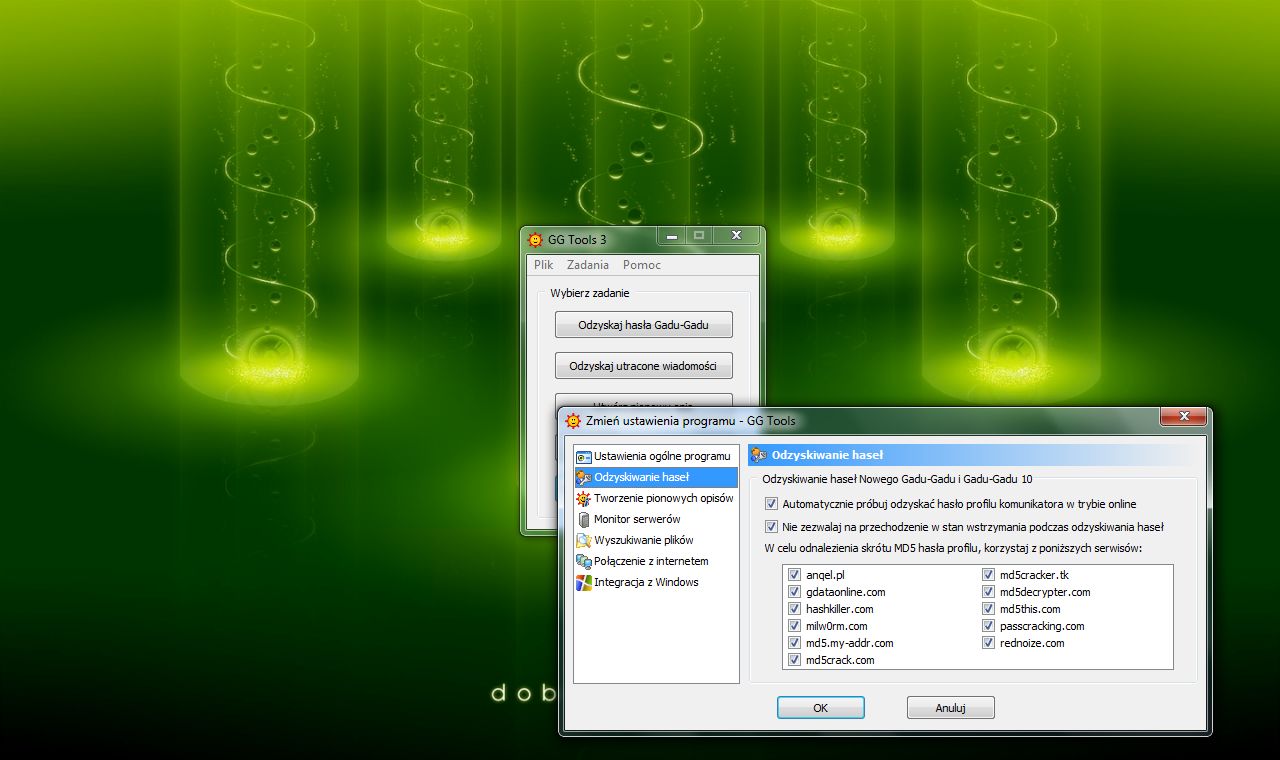The image size is (1280, 760).
Task: Uncheck the gdataonline.com service
Action: click(794, 592)
